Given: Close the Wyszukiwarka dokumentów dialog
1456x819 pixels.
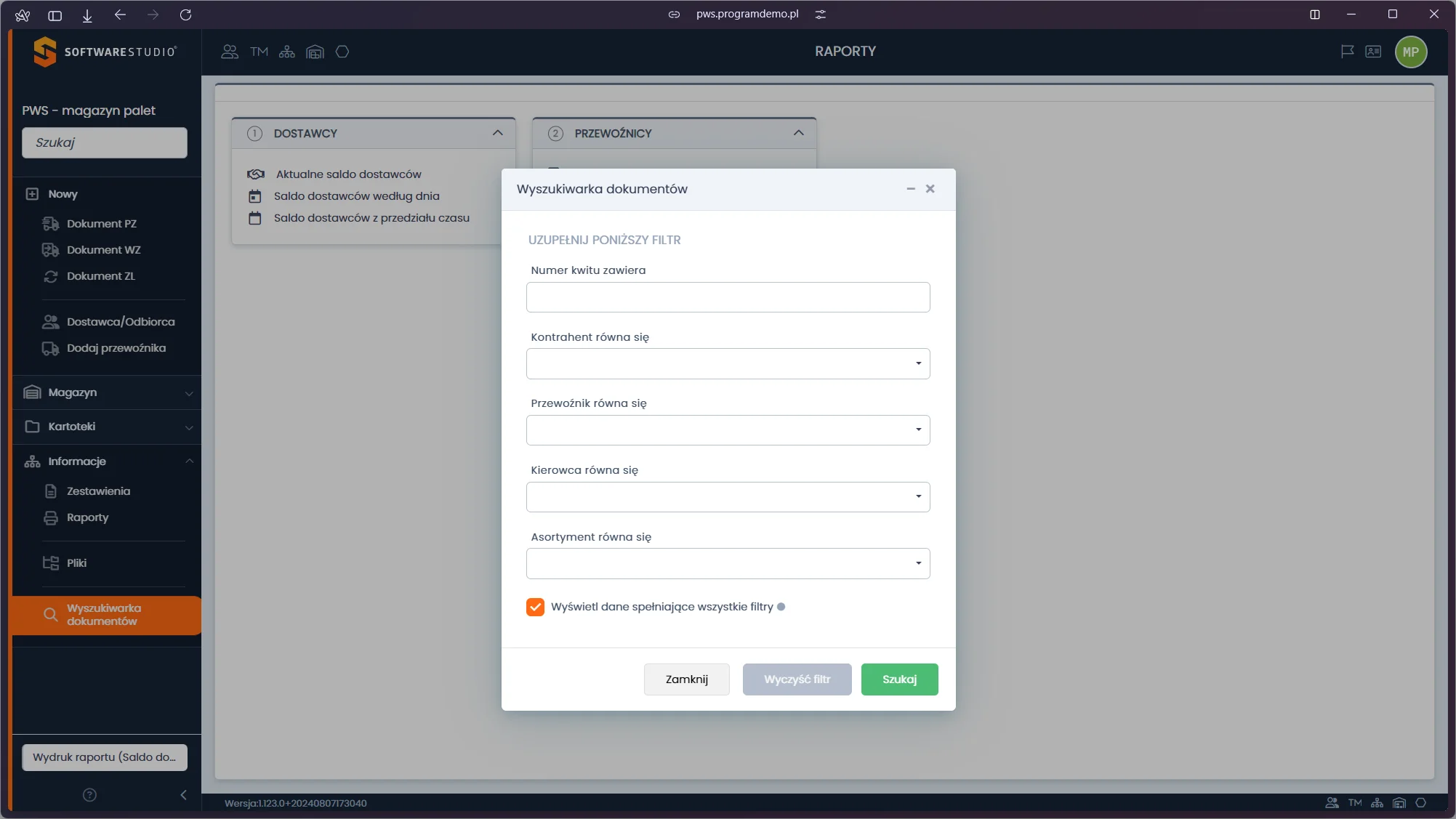Looking at the screenshot, I should (x=930, y=189).
